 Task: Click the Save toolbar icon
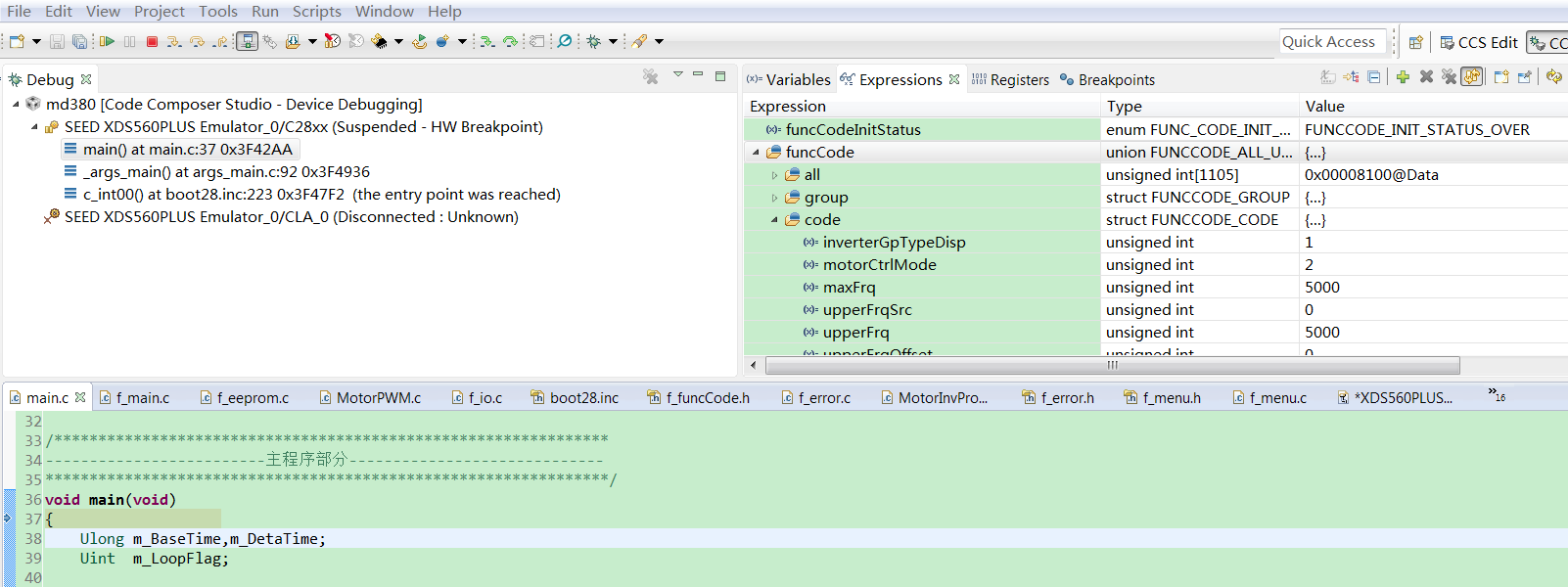click(57, 41)
